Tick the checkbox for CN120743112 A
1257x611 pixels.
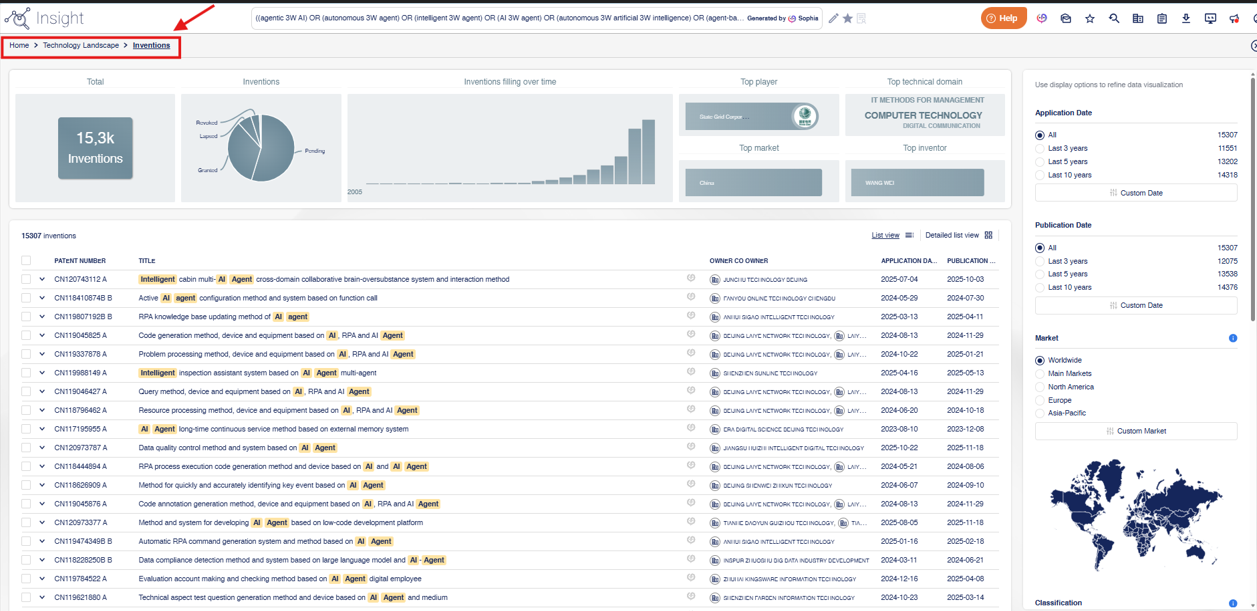tap(26, 280)
